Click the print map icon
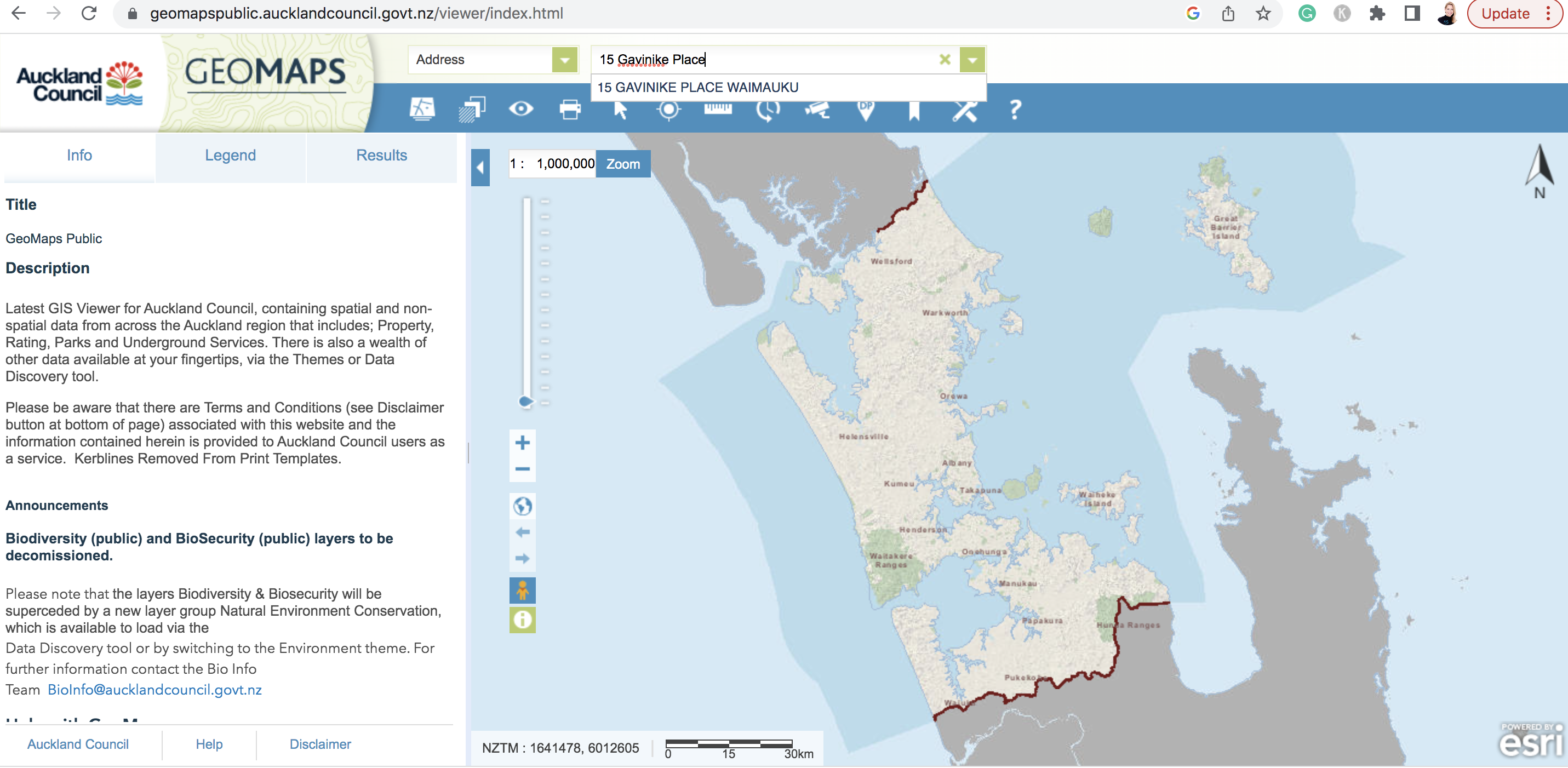Screen dimensions: 1568x768 coord(570,110)
